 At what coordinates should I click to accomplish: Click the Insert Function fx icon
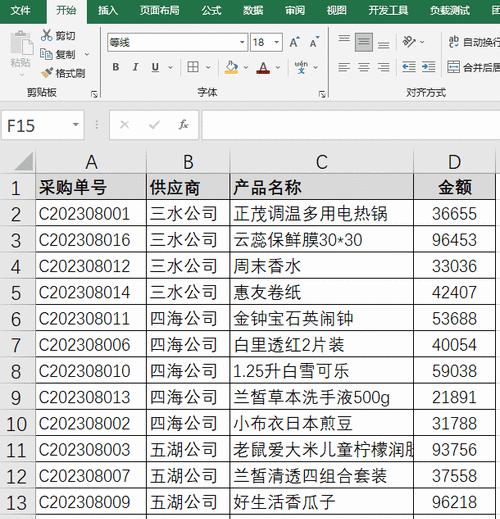pos(183,125)
